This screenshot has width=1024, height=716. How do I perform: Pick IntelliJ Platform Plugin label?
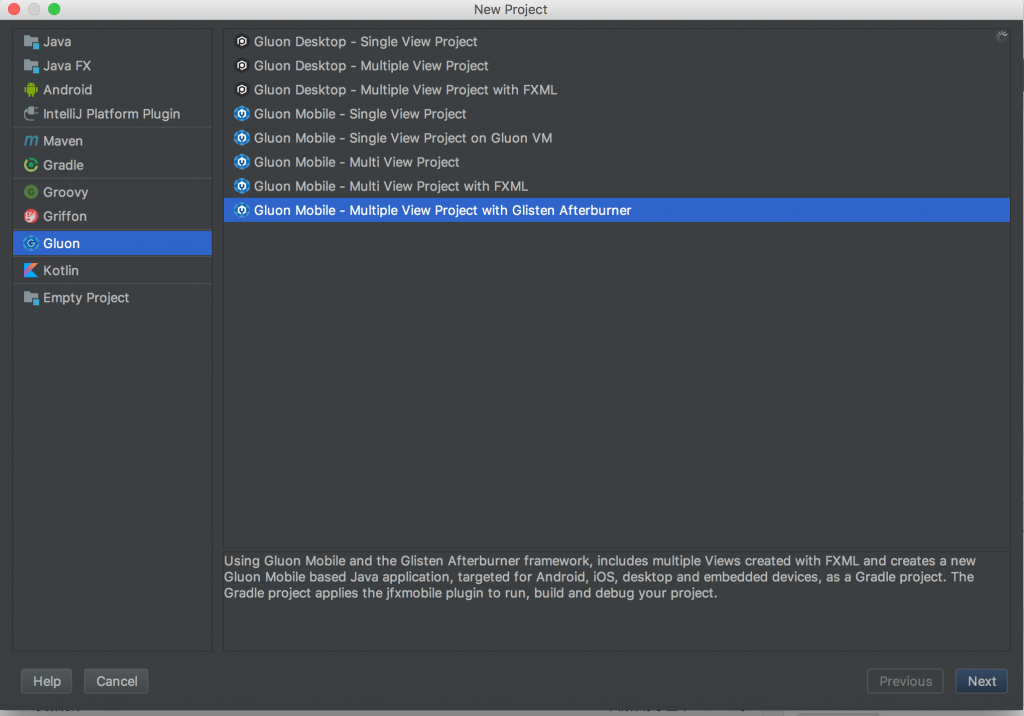[112, 114]
